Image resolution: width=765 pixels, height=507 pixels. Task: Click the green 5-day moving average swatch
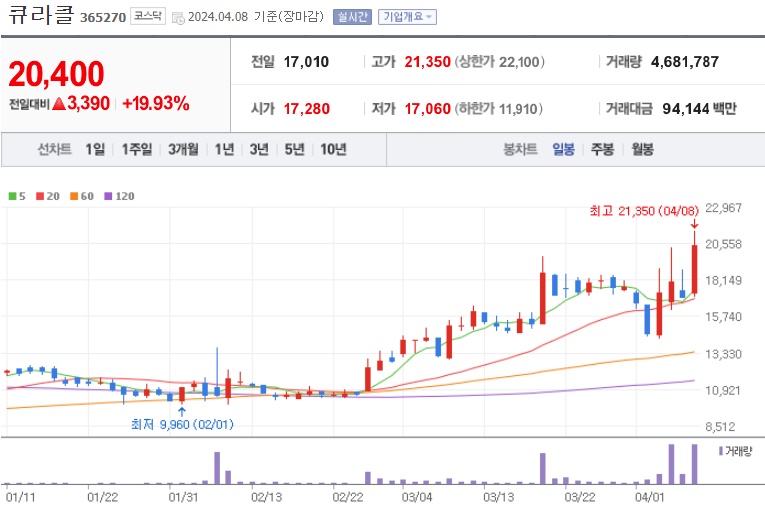pos(13,196)
